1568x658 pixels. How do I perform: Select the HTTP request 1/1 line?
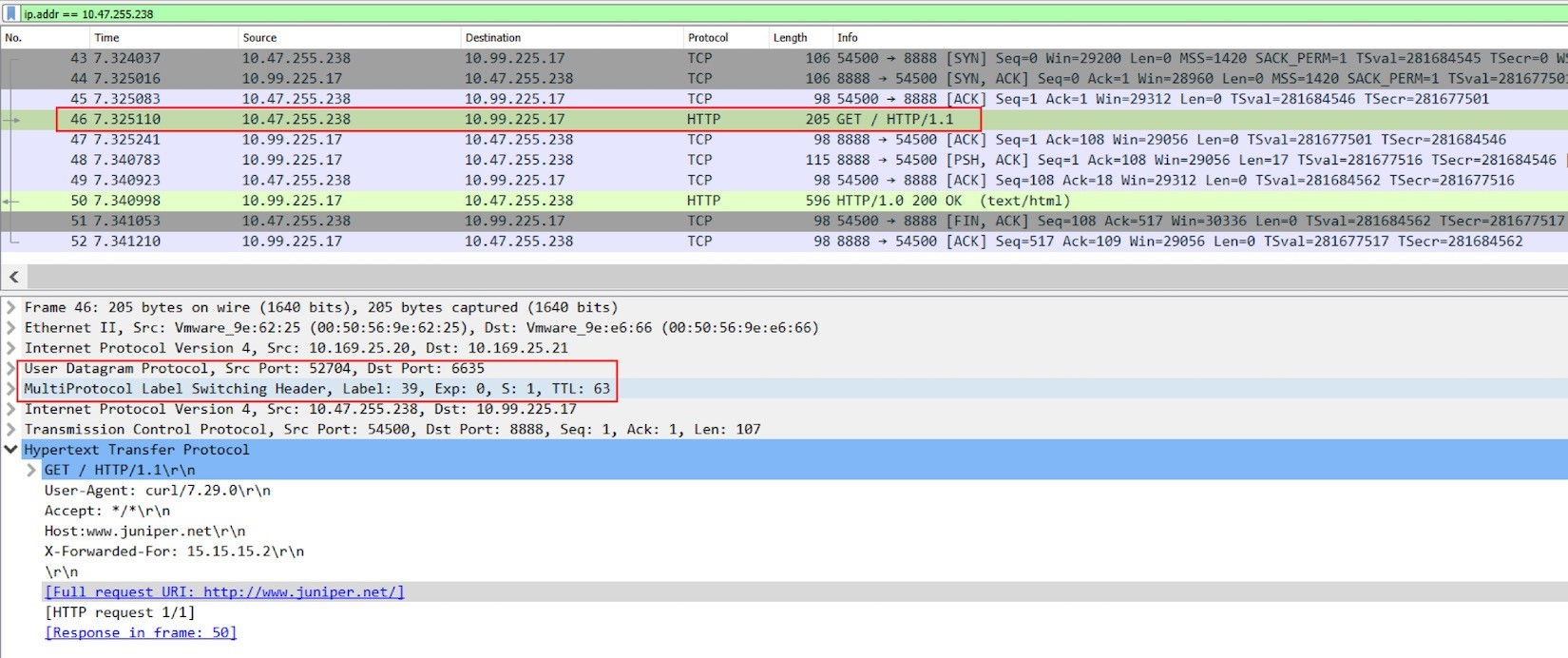tap(119, 612)
